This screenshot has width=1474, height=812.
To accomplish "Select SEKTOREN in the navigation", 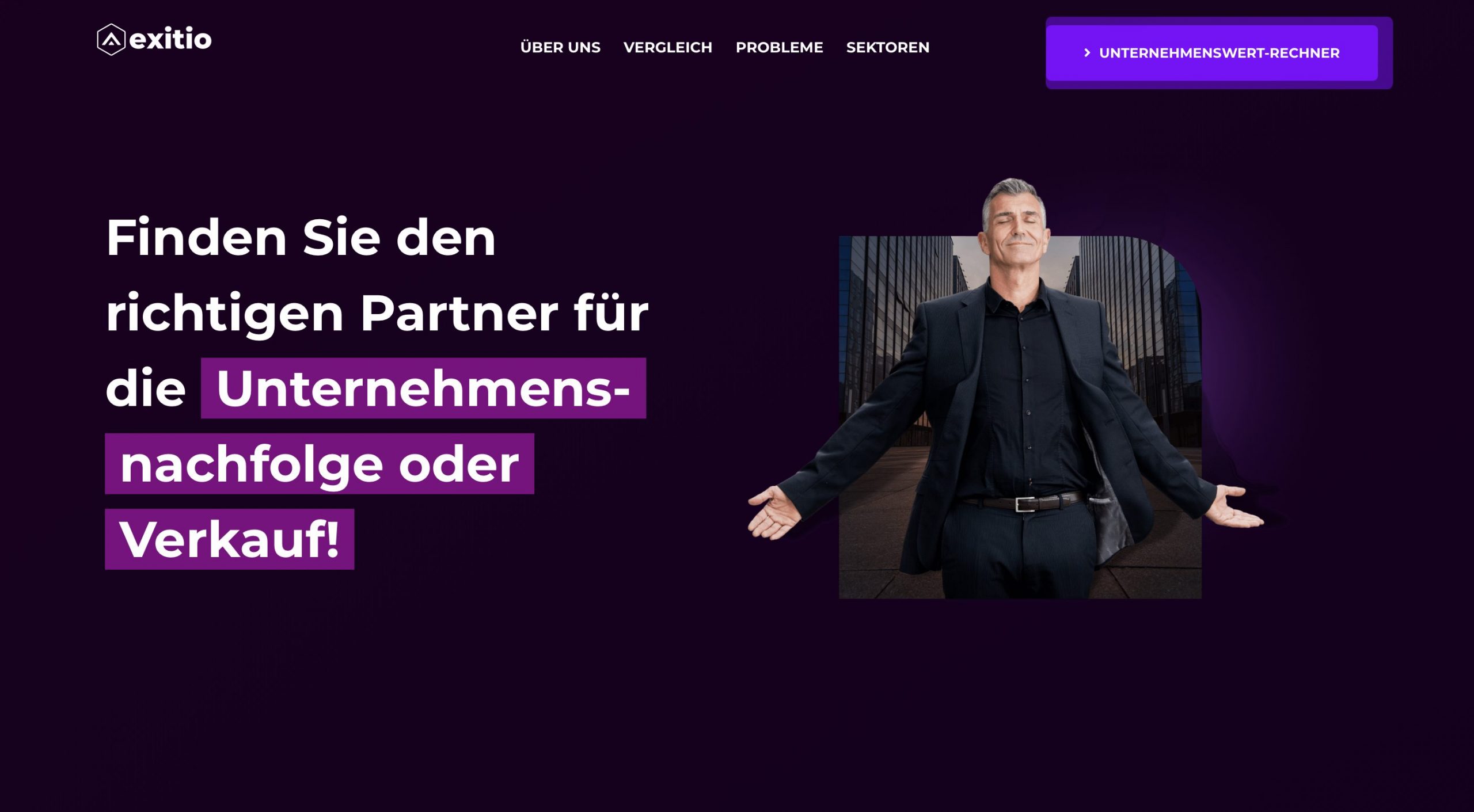I will tap(888, 47).
